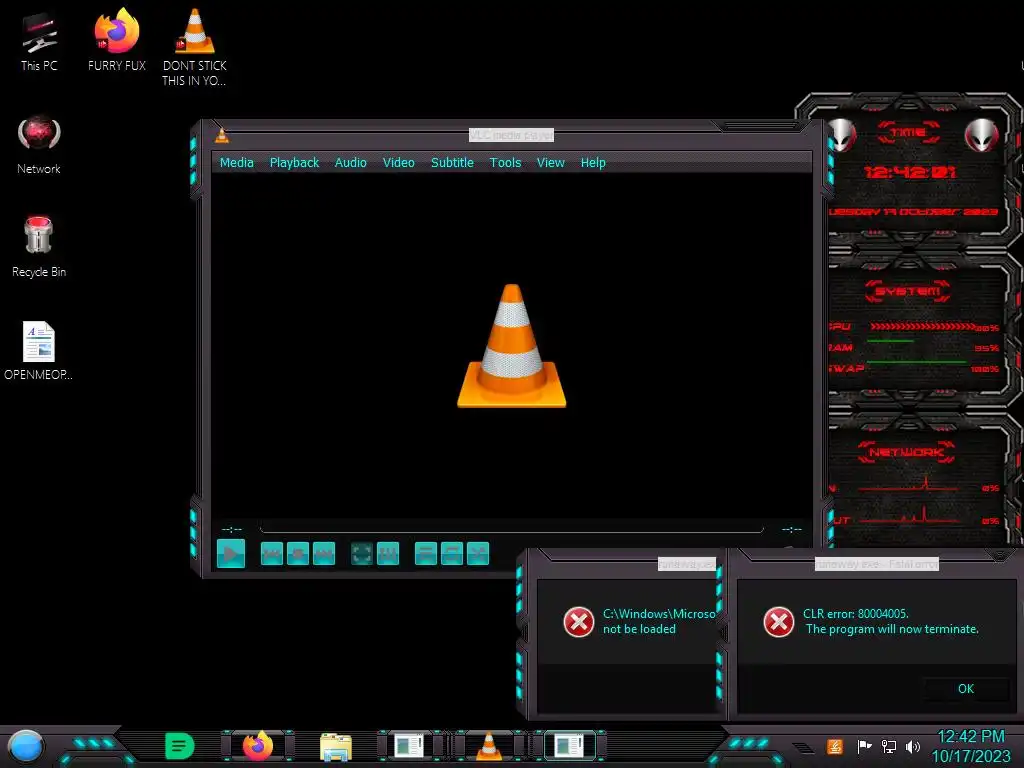Image resolution: width=1024 pixels, height=768 pixels.
Task: Click the orange Java tray icon
Action: click(x=834, y=746)
